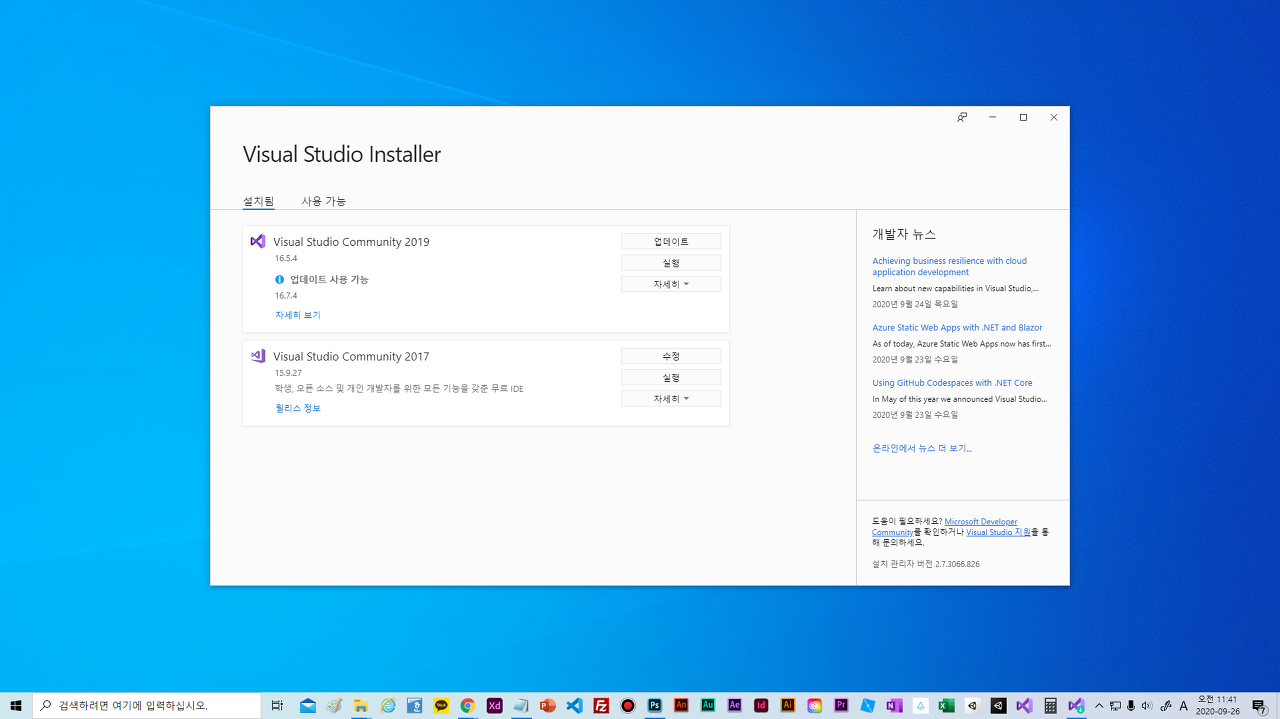Open Visual Studio Code from the taskbar
This screenshot has height=719, width=1280.
click(x=574, y=705)
